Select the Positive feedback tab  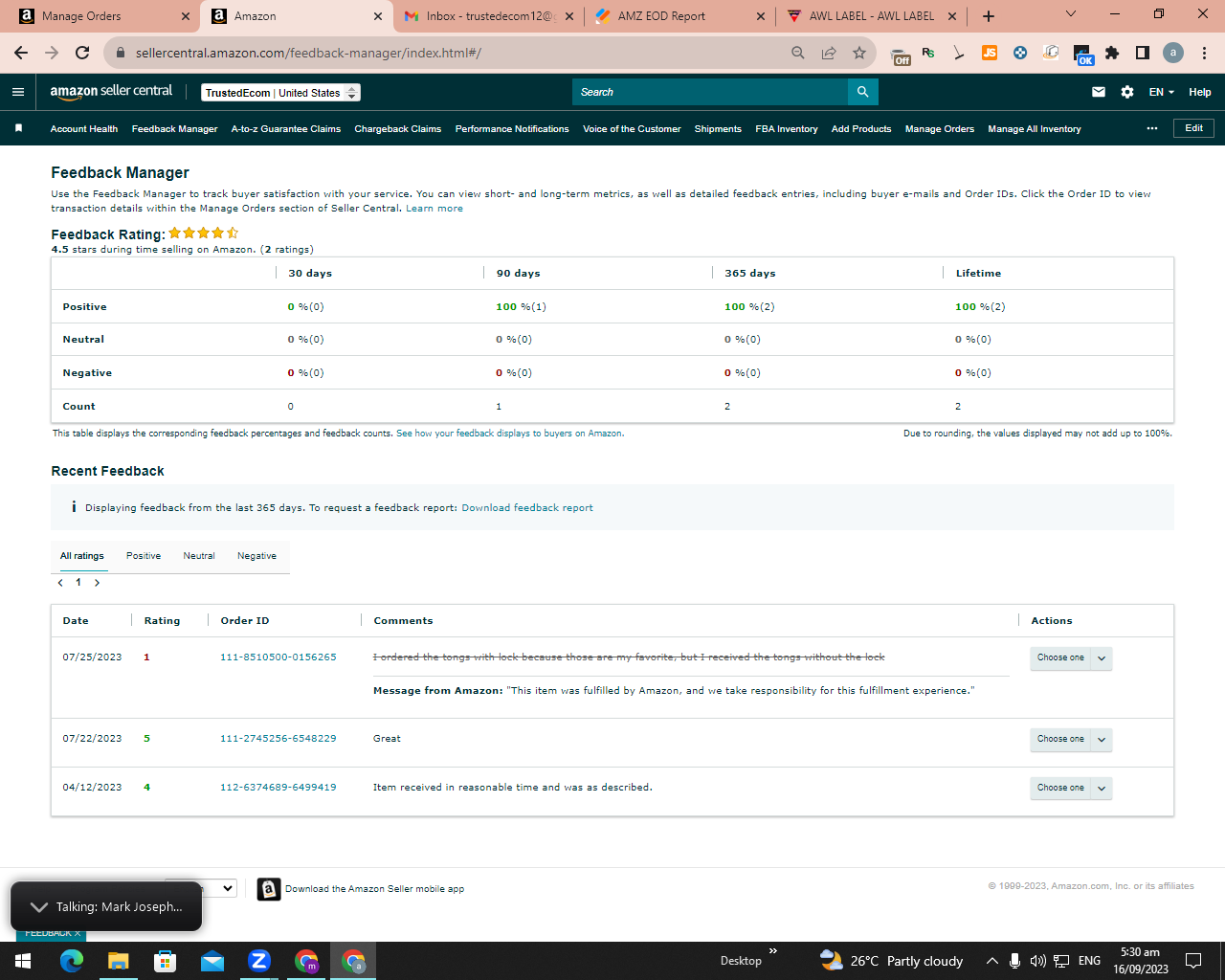pyautogui.click(x=144, y=556)
